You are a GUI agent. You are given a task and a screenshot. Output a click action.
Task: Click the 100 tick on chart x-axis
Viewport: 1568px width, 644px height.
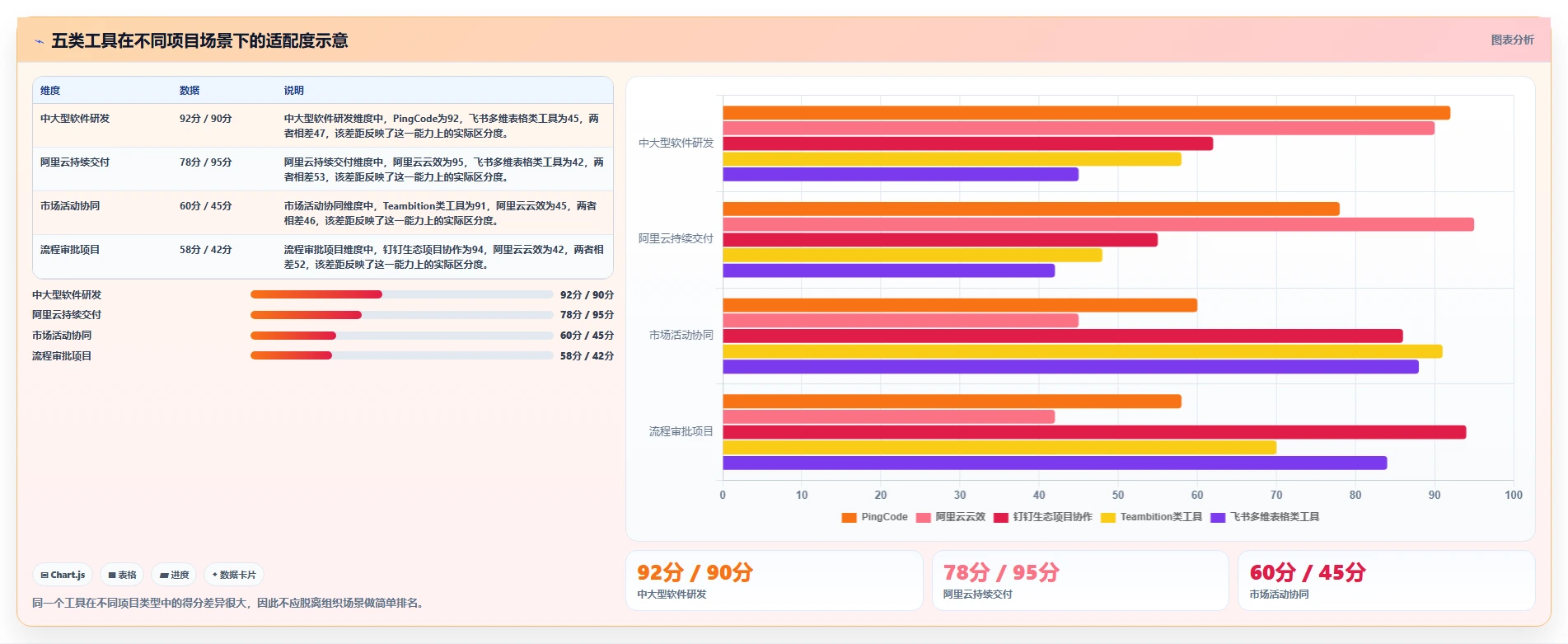point(1514,496)
